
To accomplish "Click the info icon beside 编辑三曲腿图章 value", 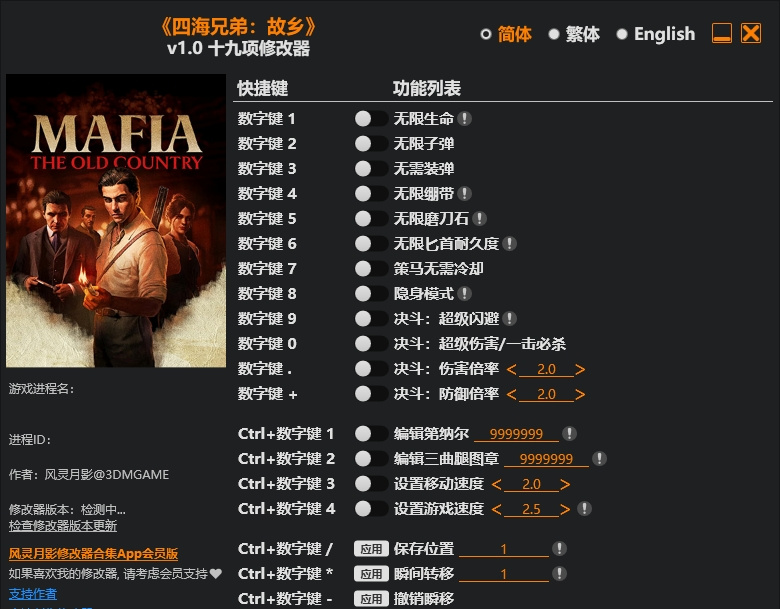I will tap(599, 458).
